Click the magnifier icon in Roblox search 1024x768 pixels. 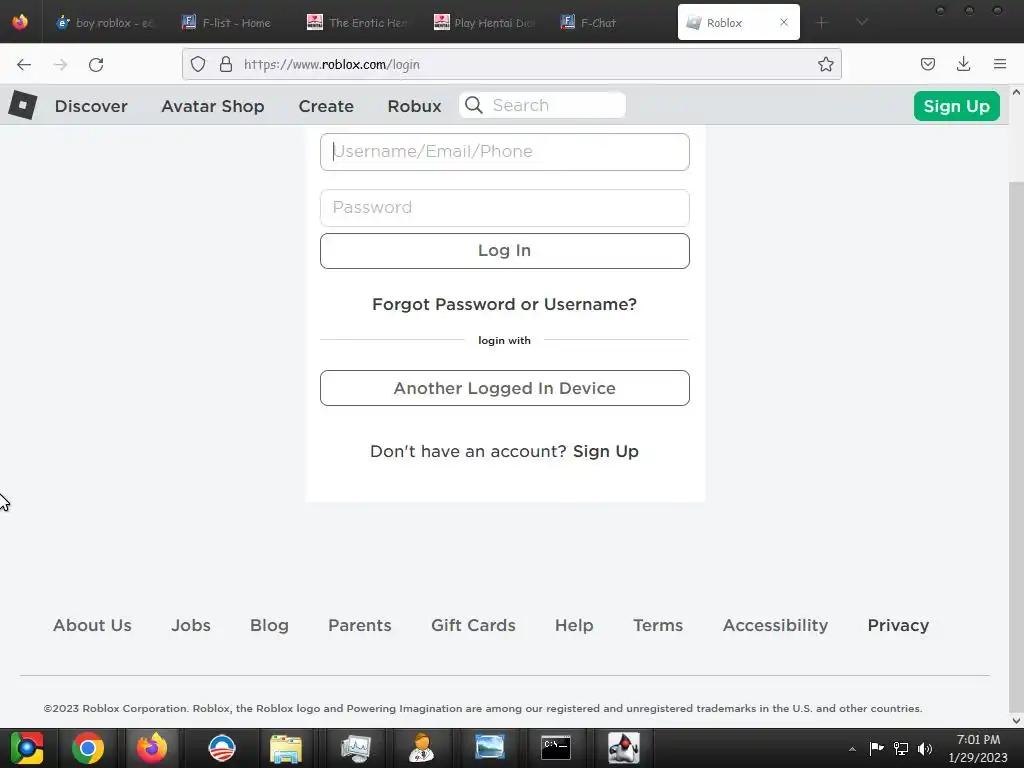click(x=474, y=105)
